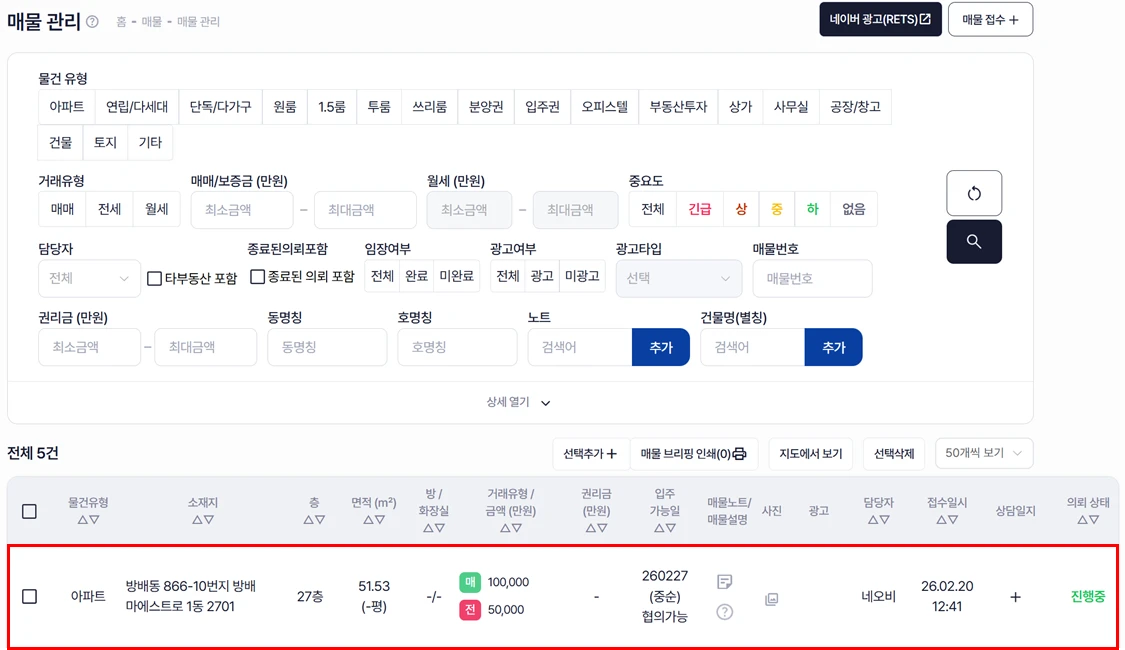1125x650 pixels.
Task: Click the photo gallery icon in row
Action: [x=771, y=598]
